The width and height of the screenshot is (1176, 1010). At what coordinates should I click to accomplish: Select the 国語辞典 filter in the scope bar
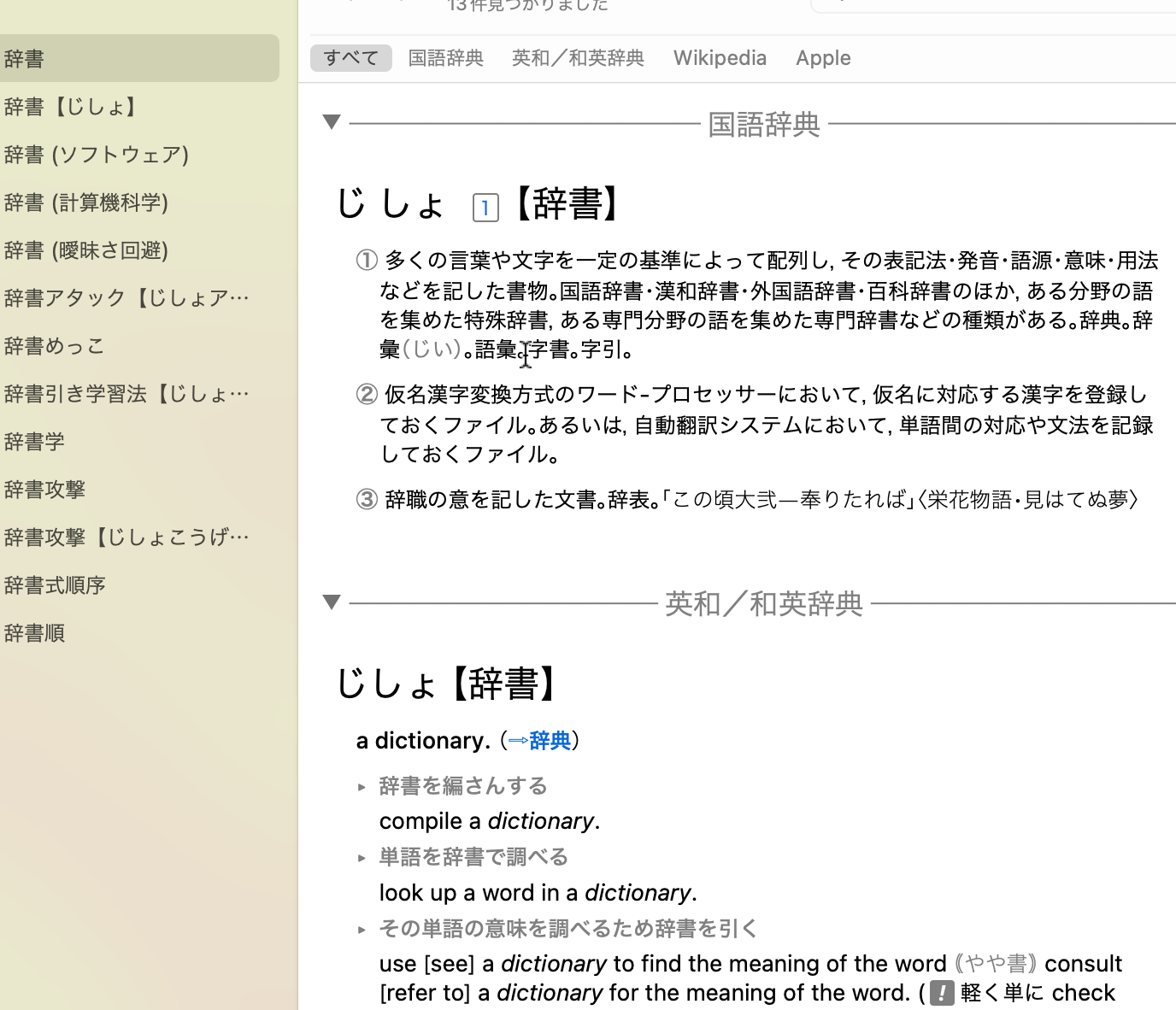pos(445,57)
